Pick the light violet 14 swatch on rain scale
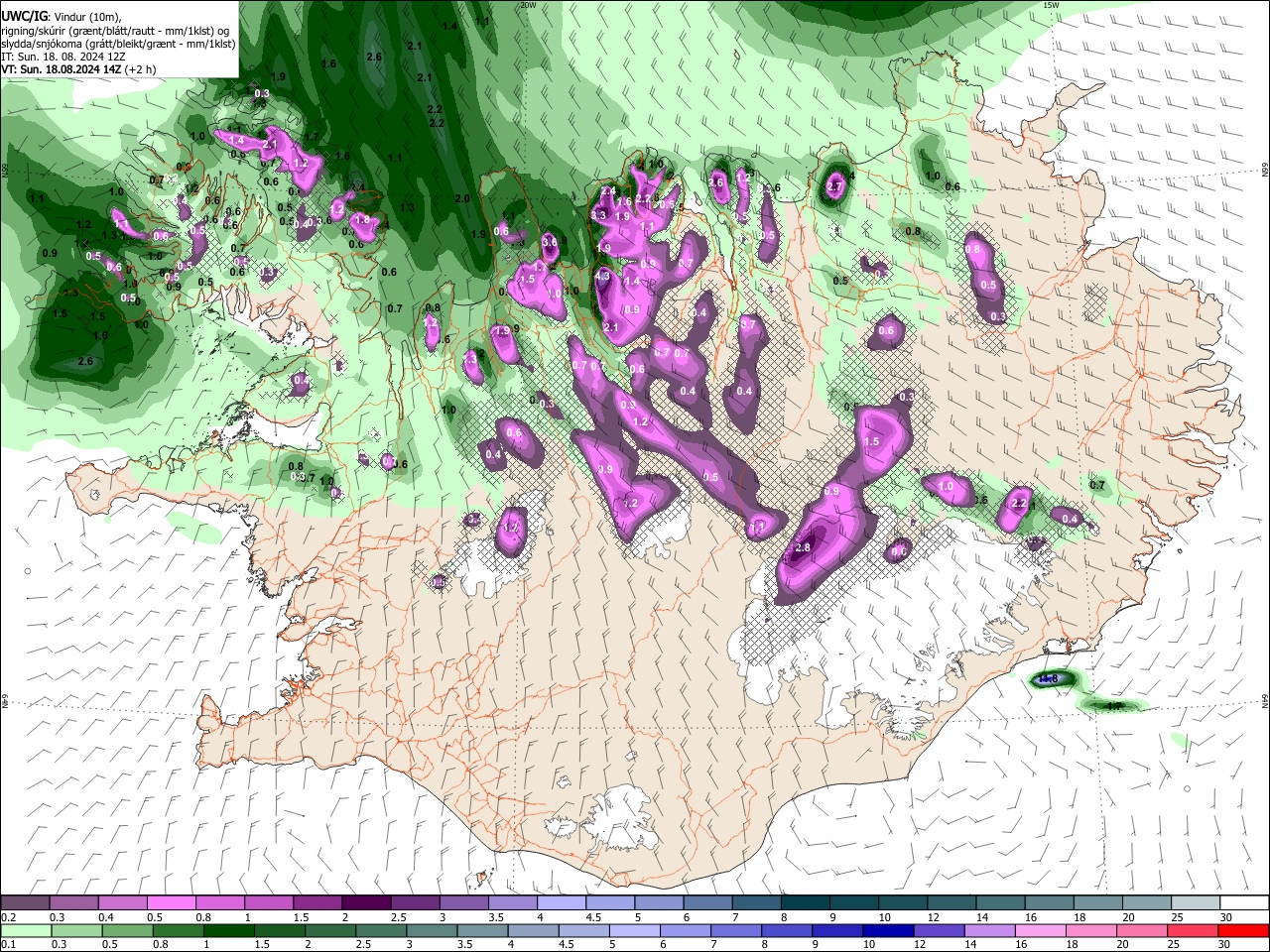1270x952 pixels. pyautogui.click(x=988, y=930)
